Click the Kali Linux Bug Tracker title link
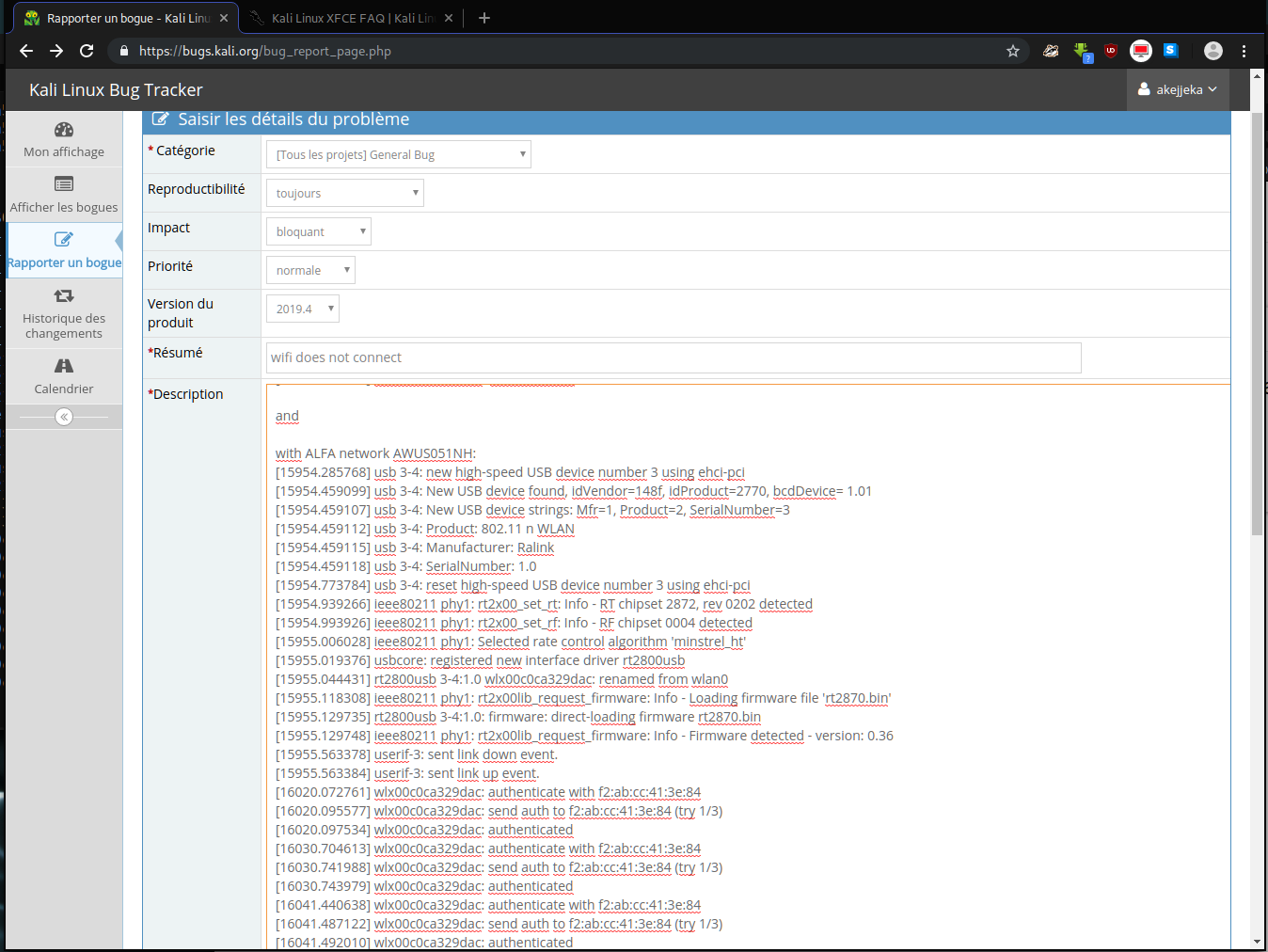This screenshot has height=952, width=1268. click(x=116, y=90)
